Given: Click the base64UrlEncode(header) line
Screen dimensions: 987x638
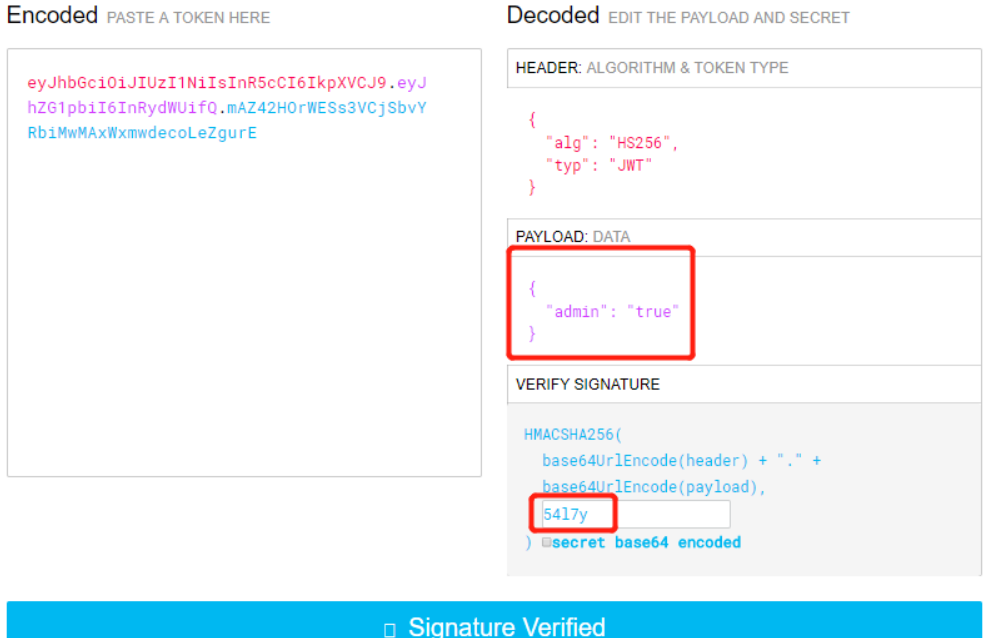Looking at the screenshot, I should (682, 461).
